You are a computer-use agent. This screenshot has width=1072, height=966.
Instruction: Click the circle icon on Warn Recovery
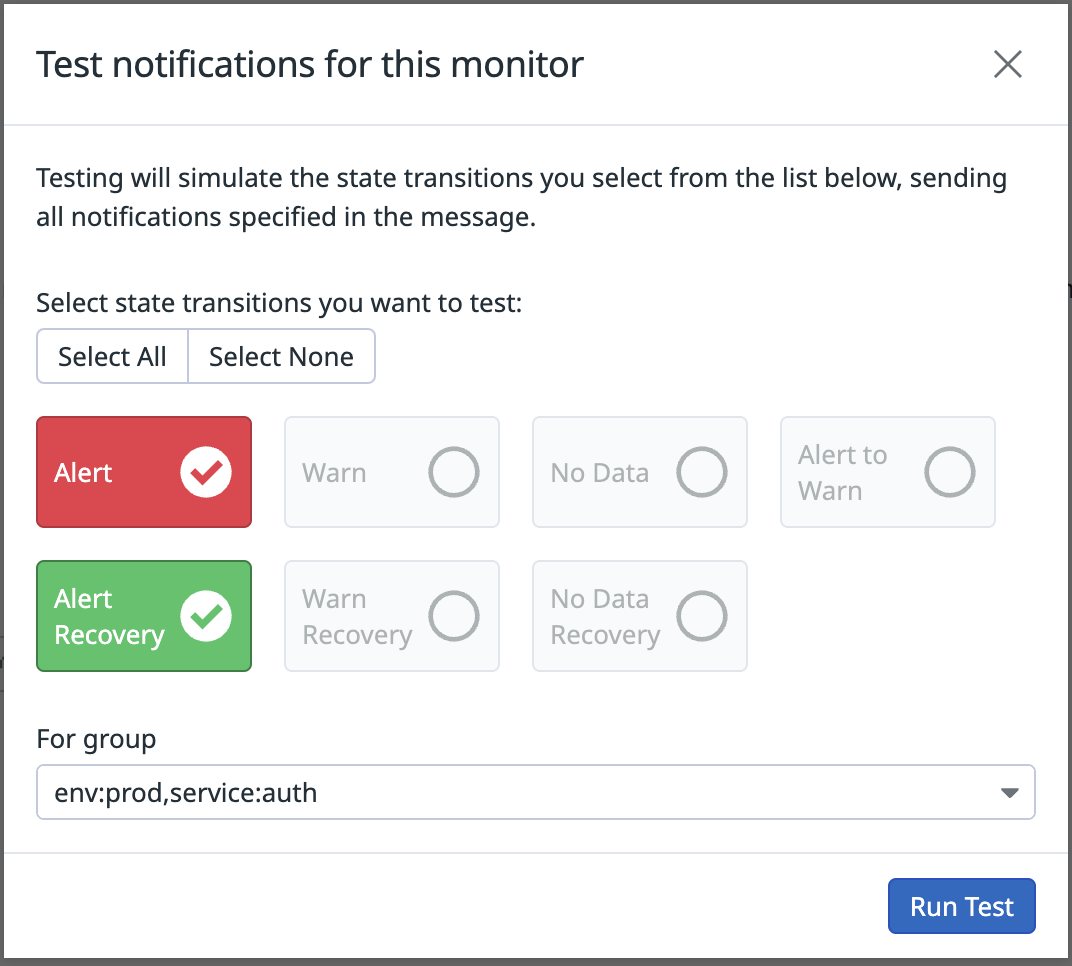pos(453,616)
